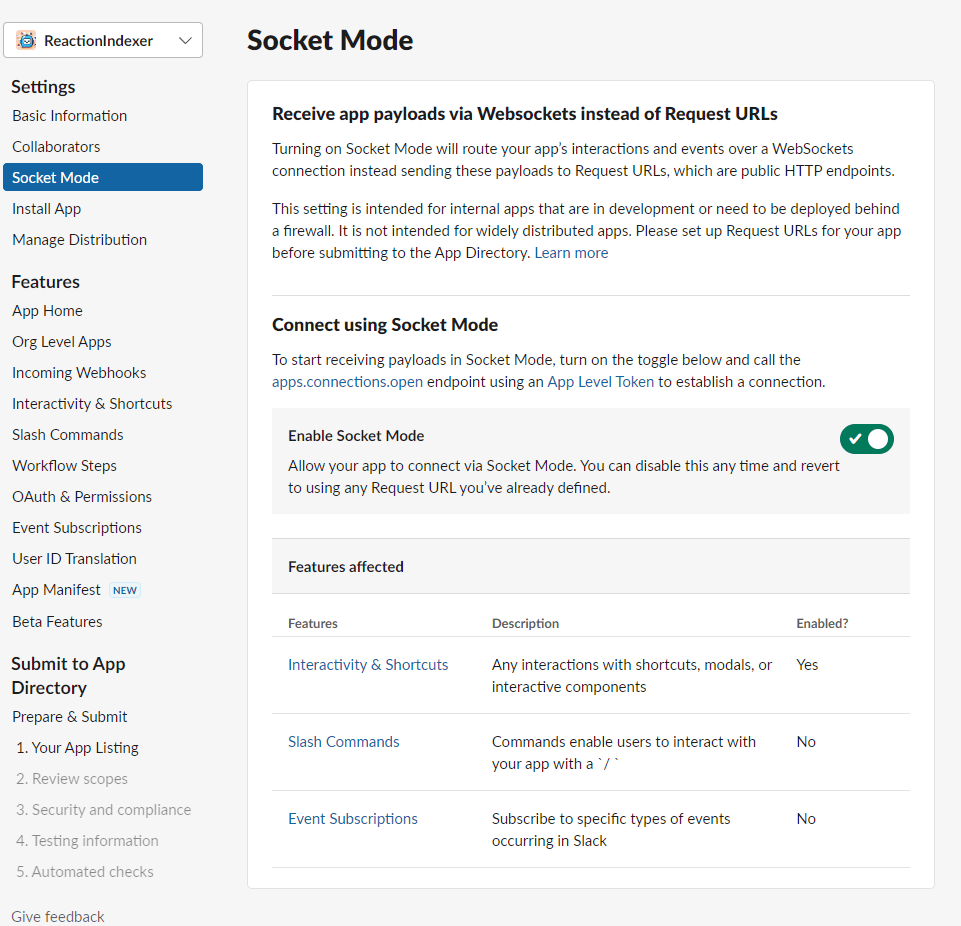Expand the ReactionIndexer app selector chevron
Image resolution: width=961 pixels, height=926 pixels.
pyautogui.click(x=185, y=40)
